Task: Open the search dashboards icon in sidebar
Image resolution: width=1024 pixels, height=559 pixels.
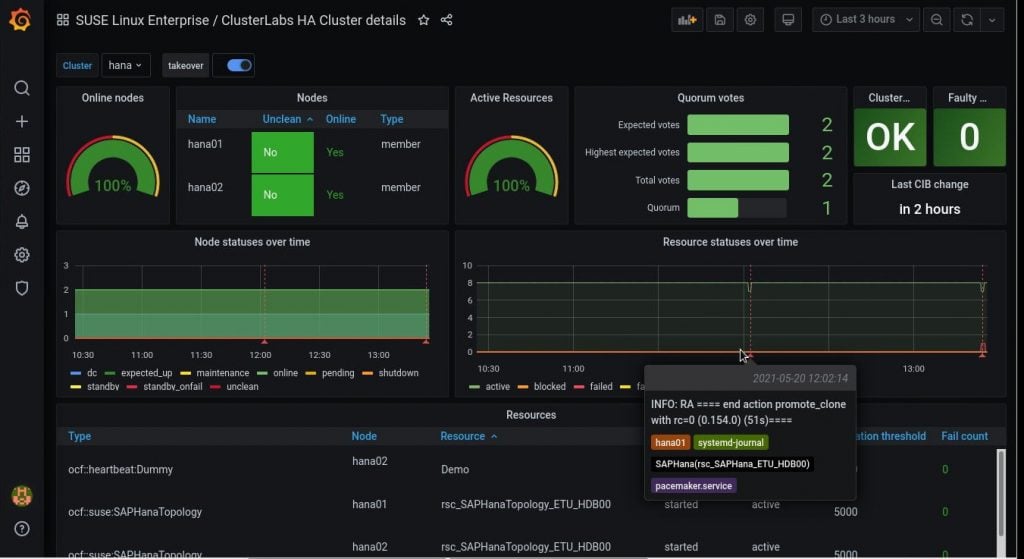Action: click(x=22, y=88)
